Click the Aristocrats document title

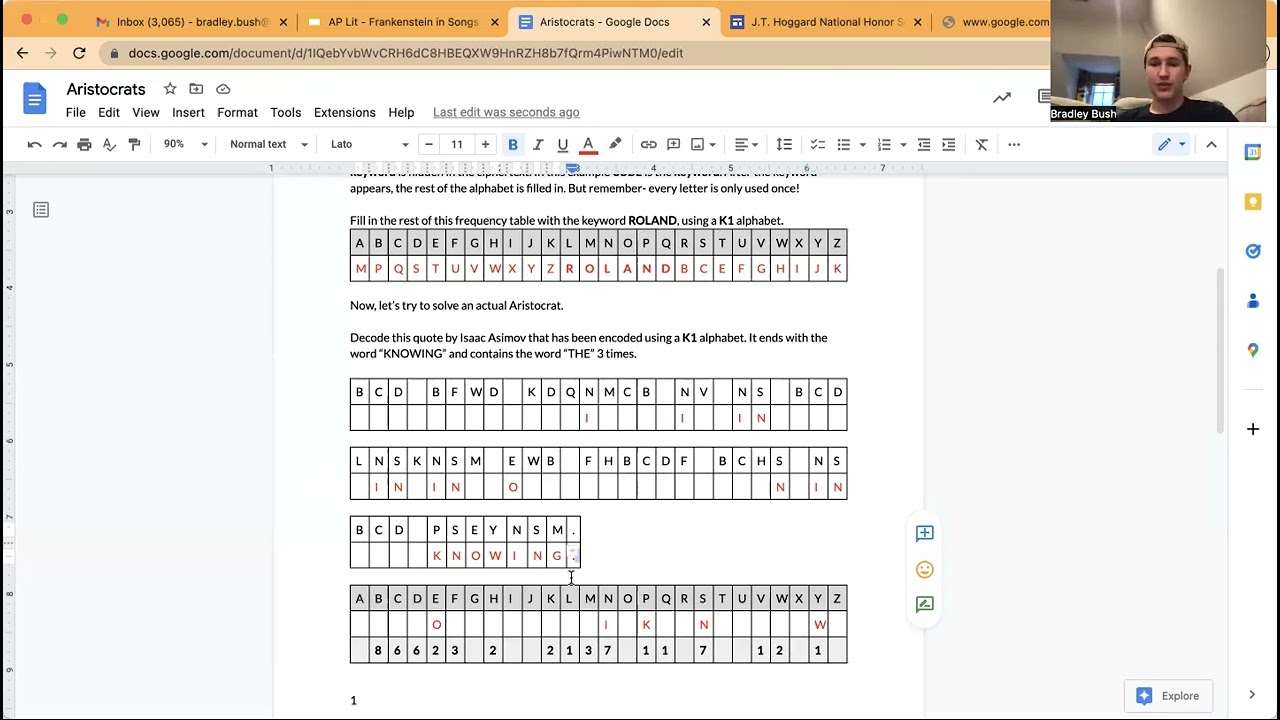point(106,89)
